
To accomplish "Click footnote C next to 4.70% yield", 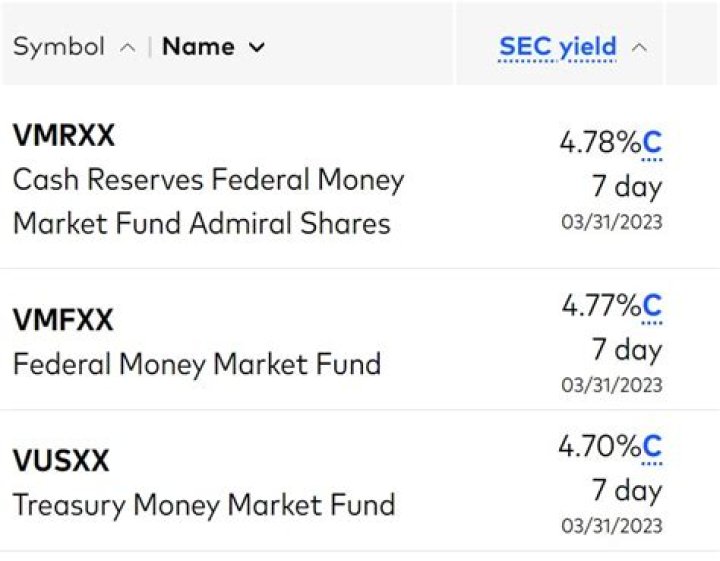I will tap(652, 447).
